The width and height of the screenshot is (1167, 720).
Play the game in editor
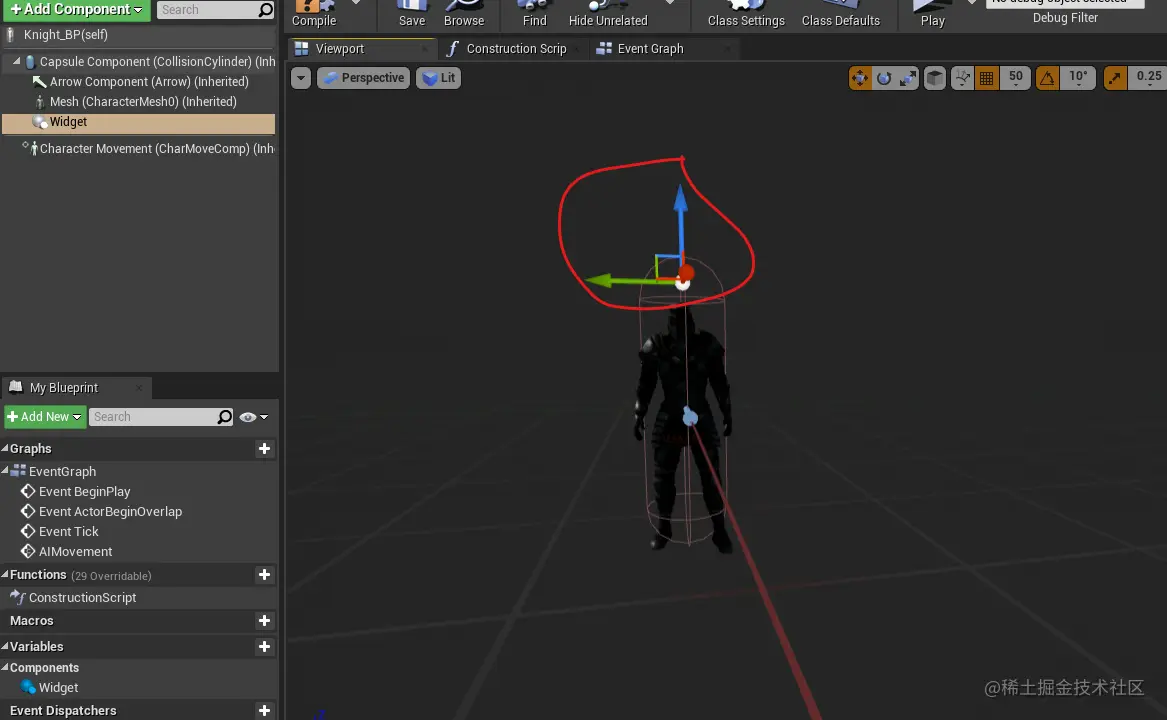[x=932, y=14]
